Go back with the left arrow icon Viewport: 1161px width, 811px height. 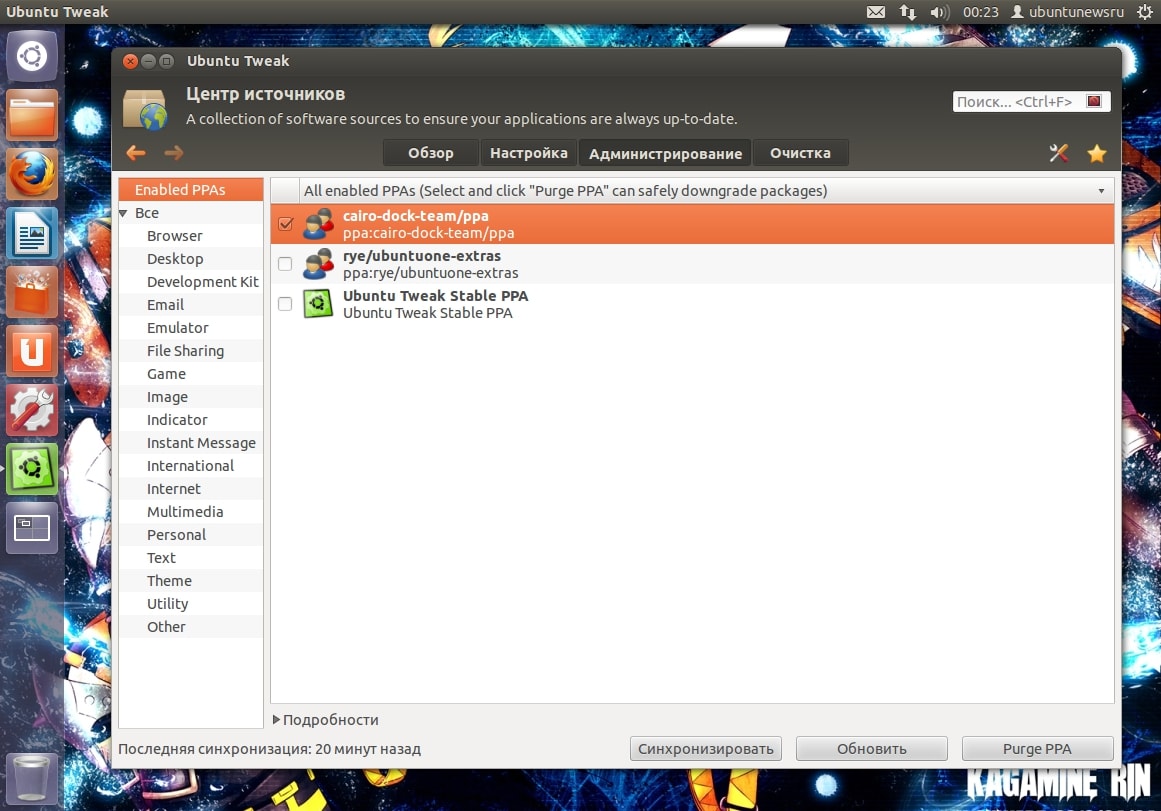[x=135, y=153]
